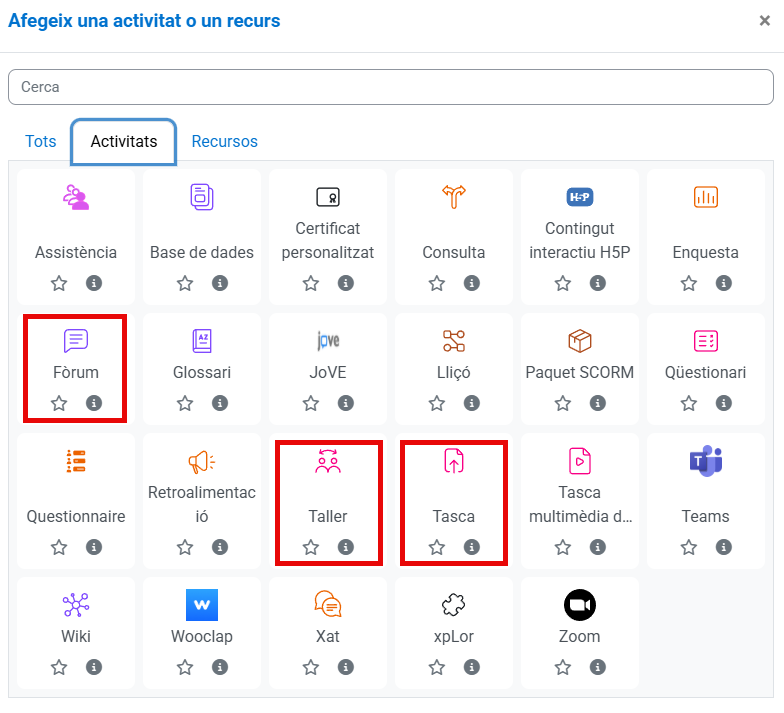The image size is (784, 713).
Task: Switch to the Recursos tab
Action: tap(225, 142)
